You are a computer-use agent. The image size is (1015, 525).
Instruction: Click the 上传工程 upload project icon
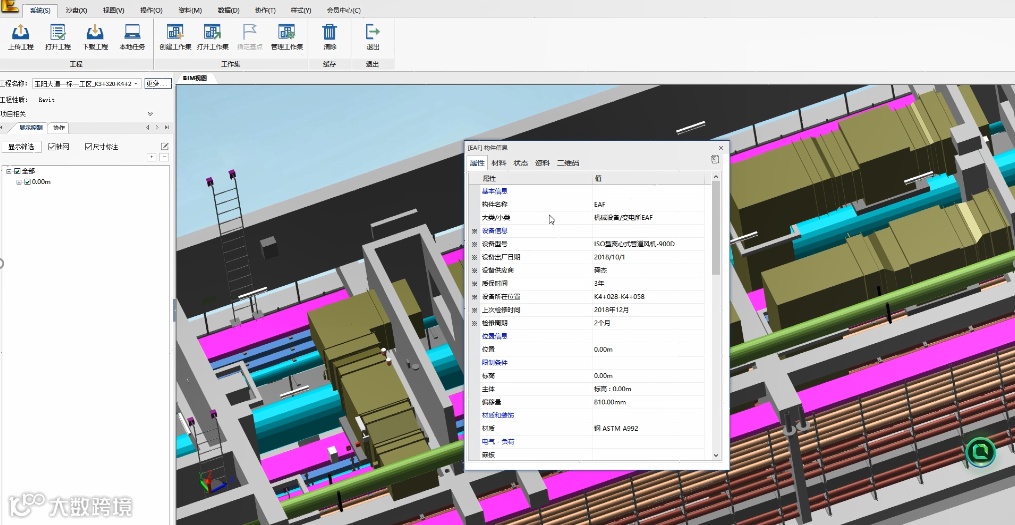tap(20, 33)
